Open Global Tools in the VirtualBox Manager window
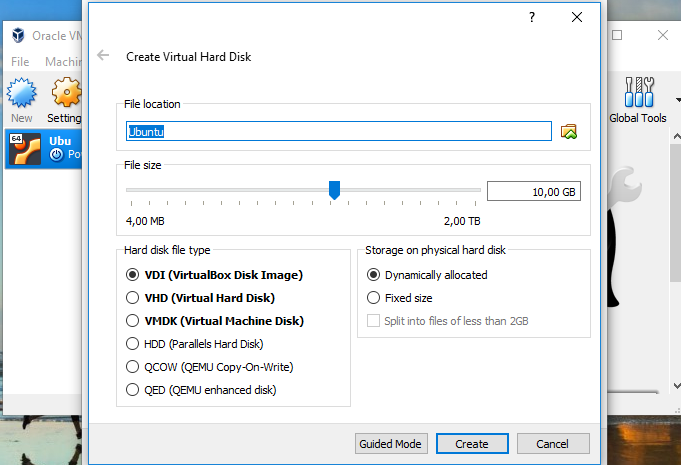Image resolution: width=681 pixels, height=465 pixels. point(638,100)
